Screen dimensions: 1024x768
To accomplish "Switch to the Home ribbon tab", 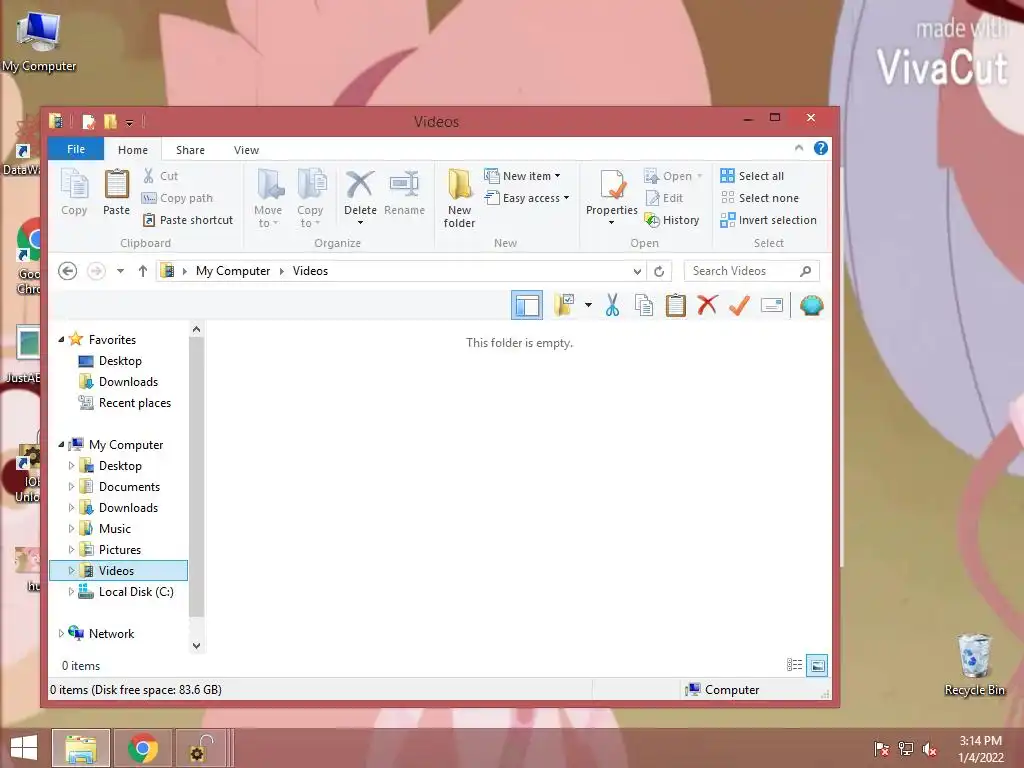I will pyautogui.click(x=133, y=150).
